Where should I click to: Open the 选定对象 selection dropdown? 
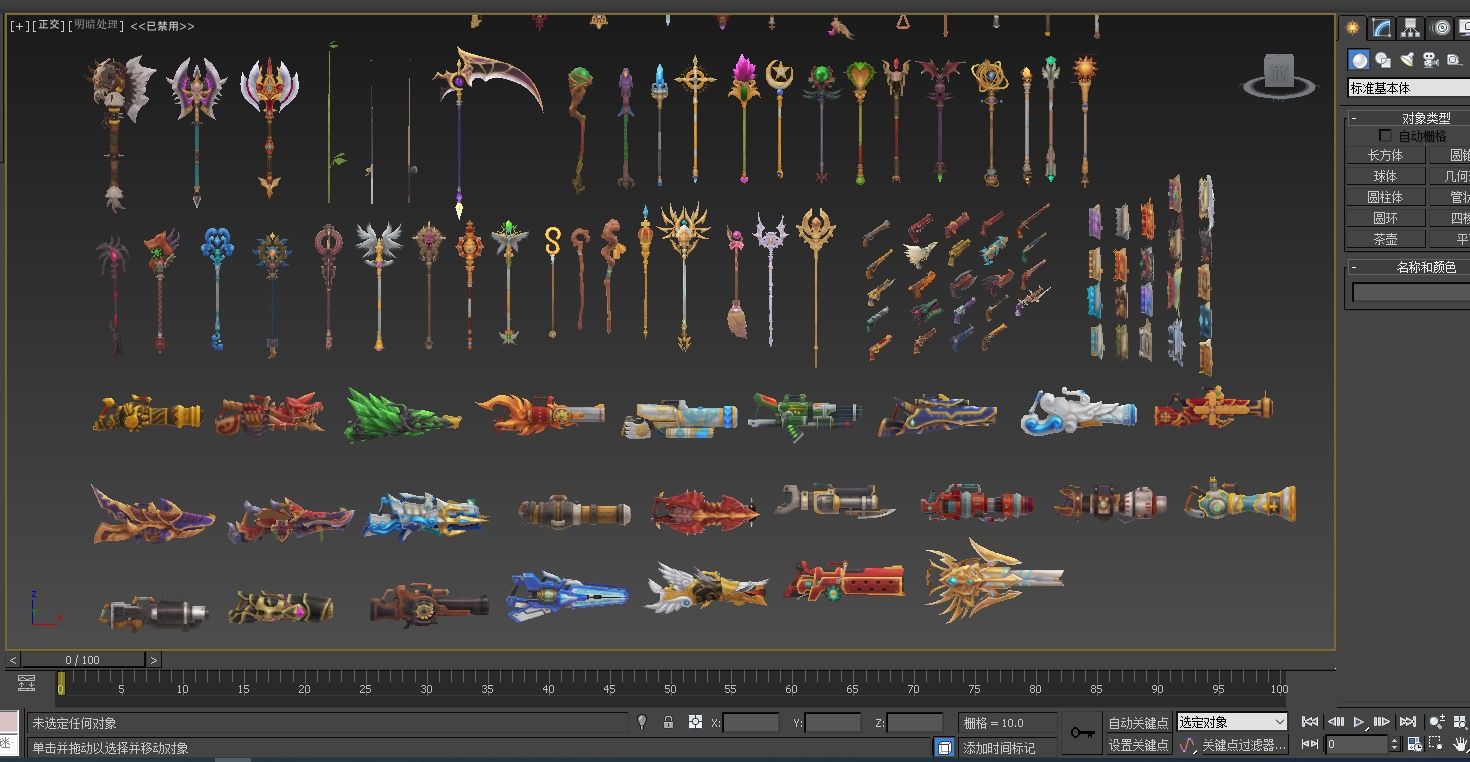1232,722
